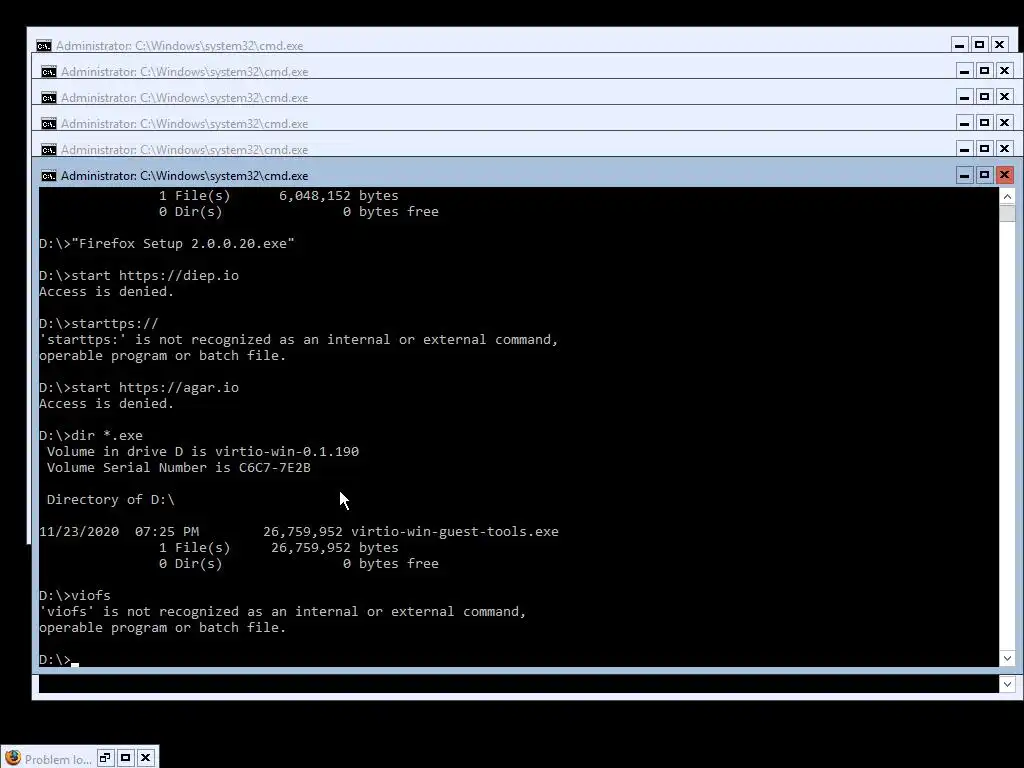Click the cmd icon of the inactive window directly behind the active one
The image size is (1024, 768).
[x=48, y=150]
